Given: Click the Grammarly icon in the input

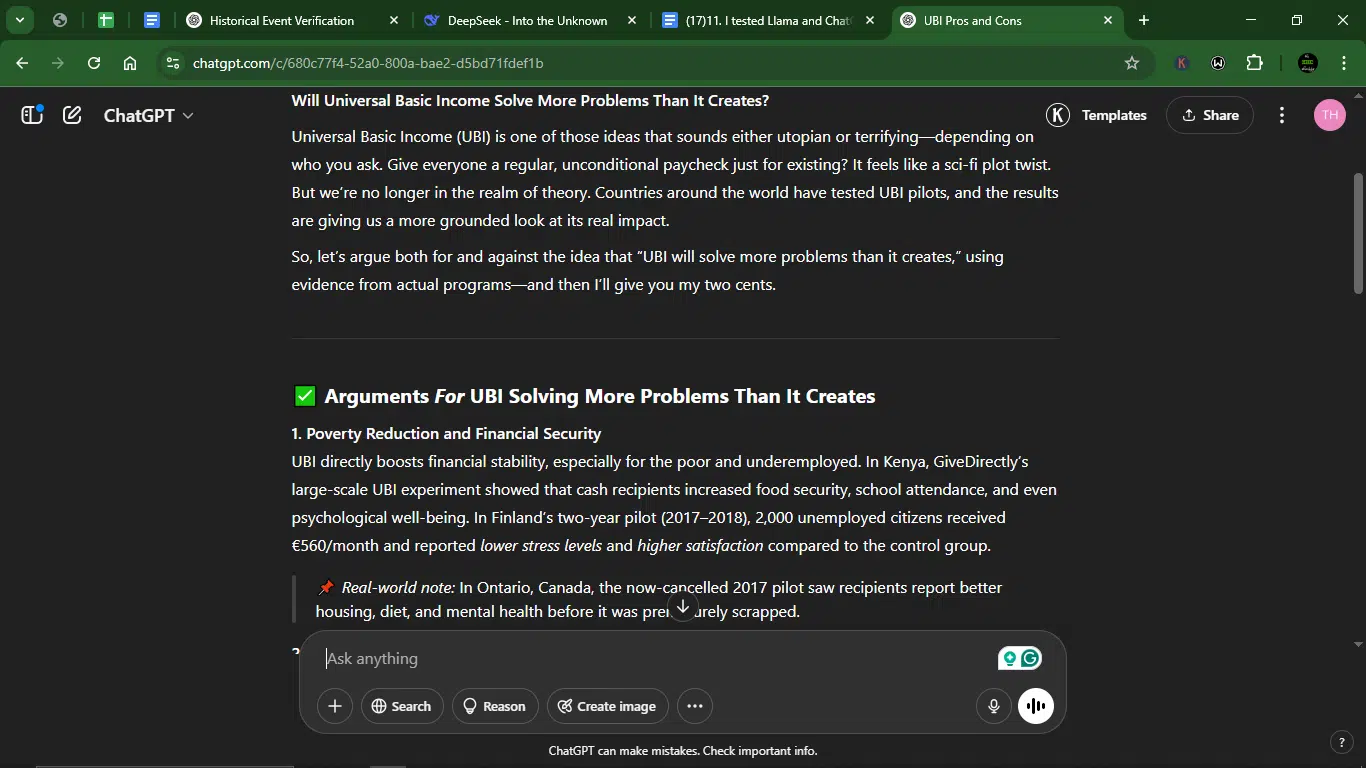Looking at the screenshot, I should [1031, 658].
